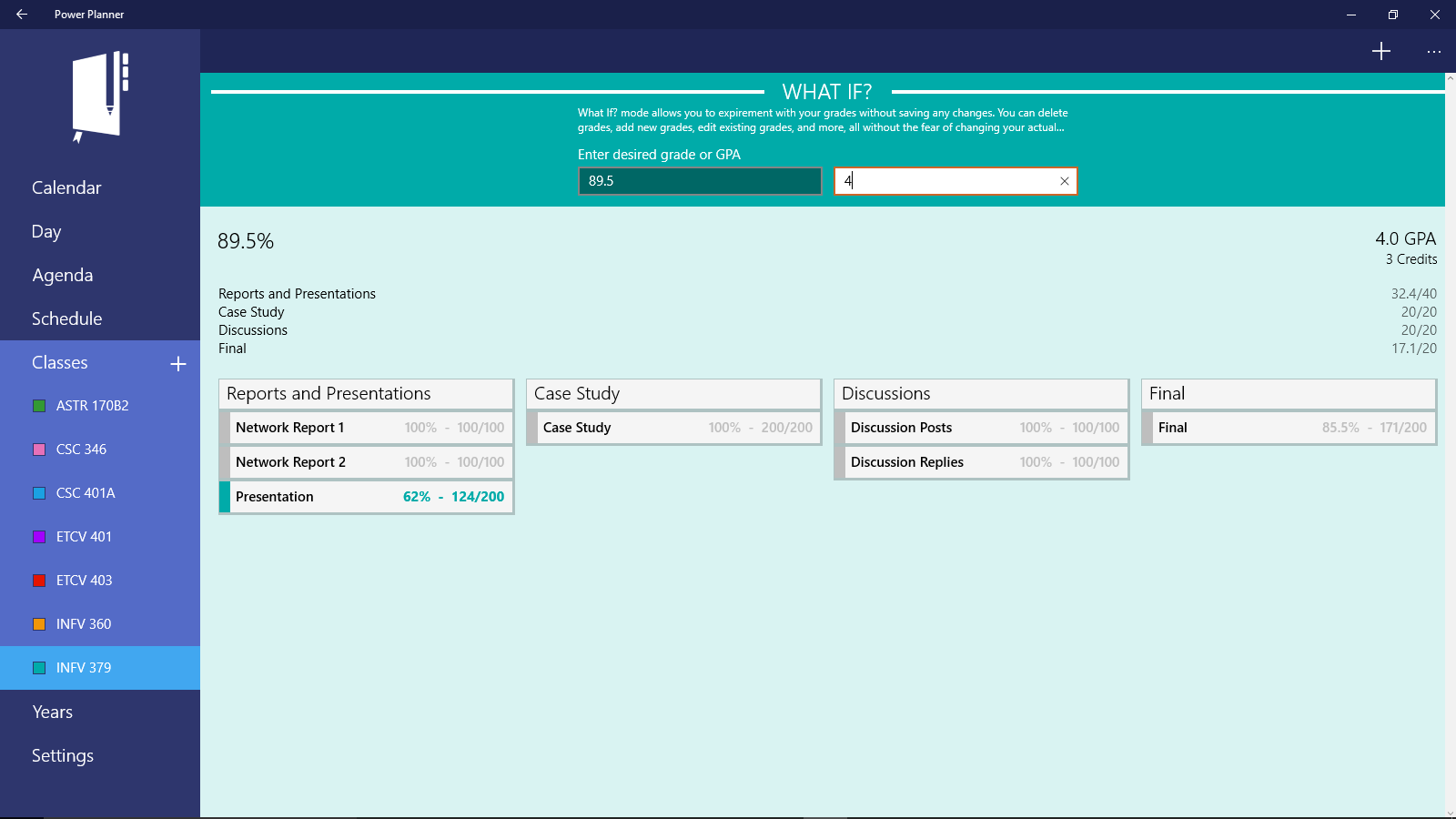Add a new item with the plus icon
Viewport: 1456px width, 819px height.
click(1381, 51)
